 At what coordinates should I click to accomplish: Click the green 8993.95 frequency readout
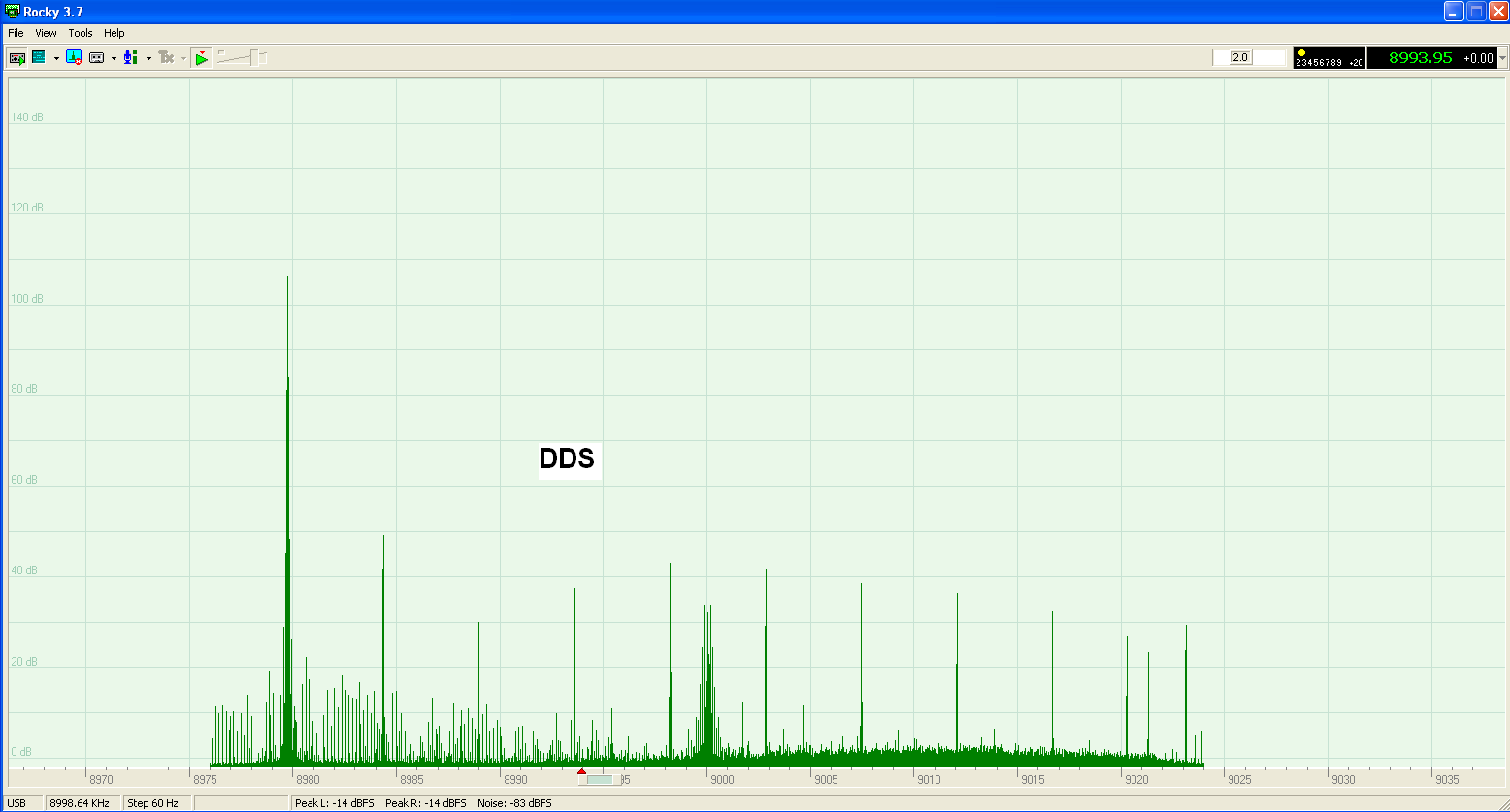1420,58
